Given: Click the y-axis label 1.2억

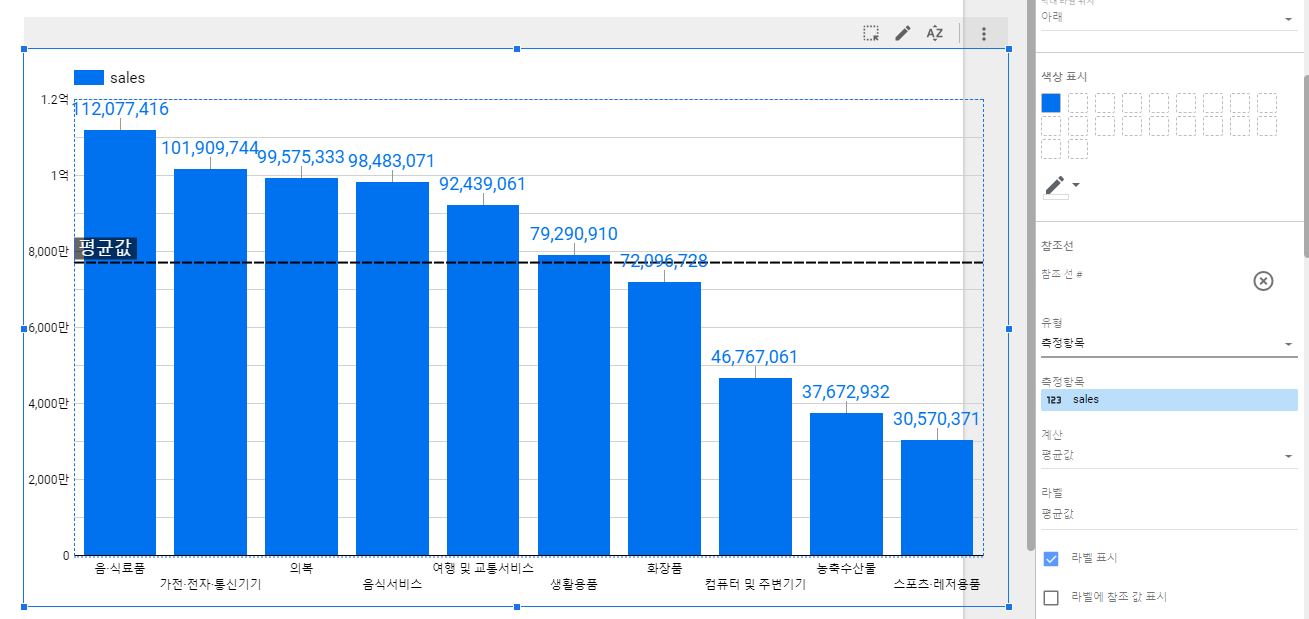Looking at the screenshot, I should 55,99.
